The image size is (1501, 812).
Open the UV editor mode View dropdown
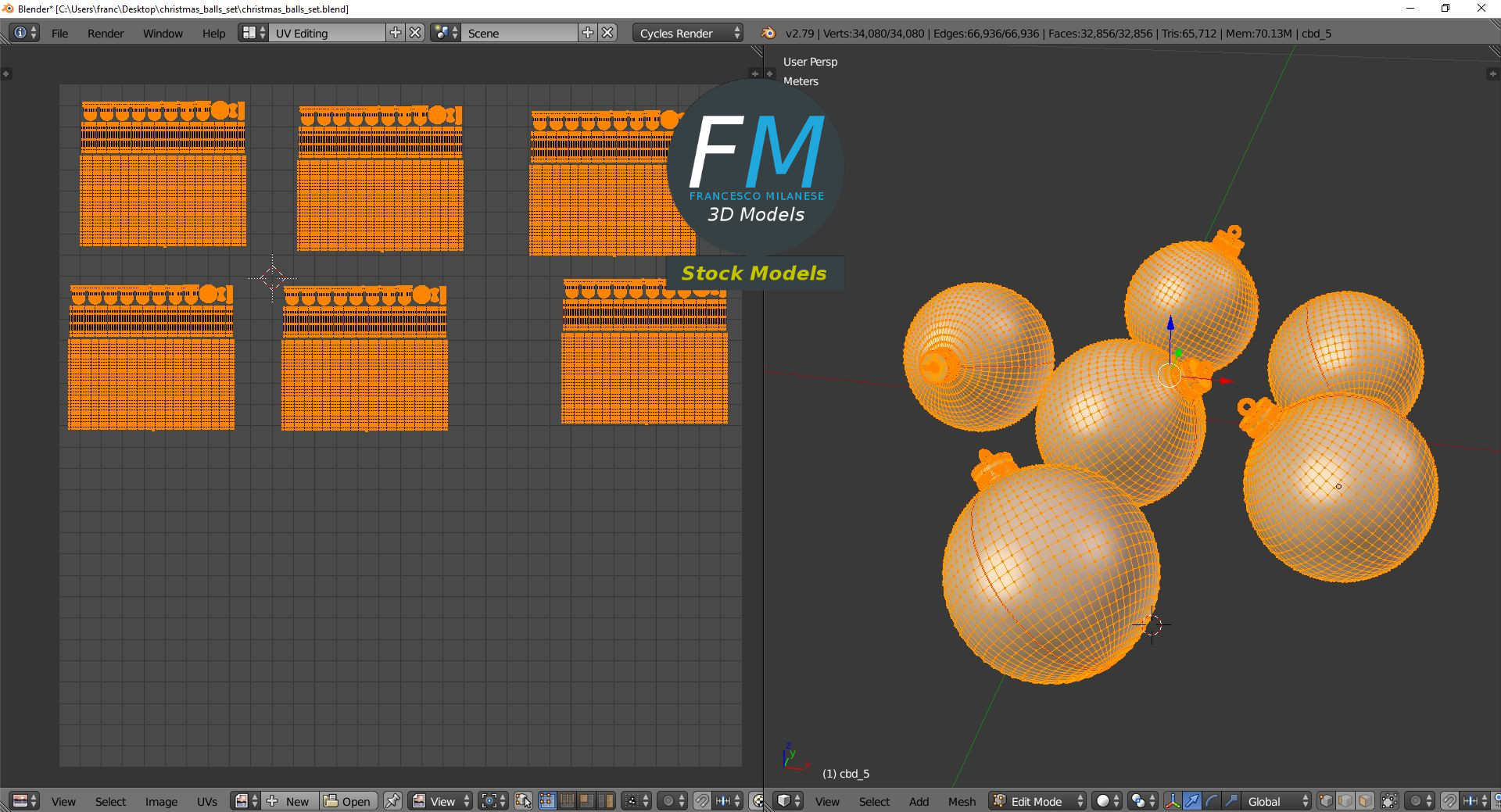[x=441, y=801]
